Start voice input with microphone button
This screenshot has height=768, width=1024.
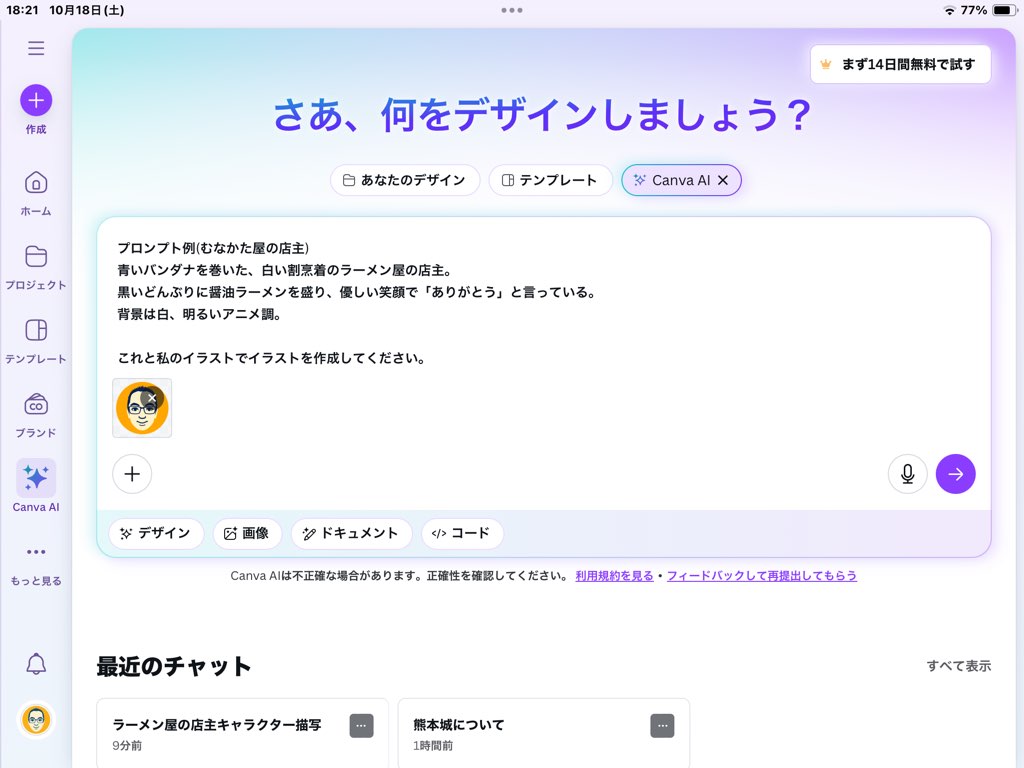pyautogui.click(x=907, y=474)
